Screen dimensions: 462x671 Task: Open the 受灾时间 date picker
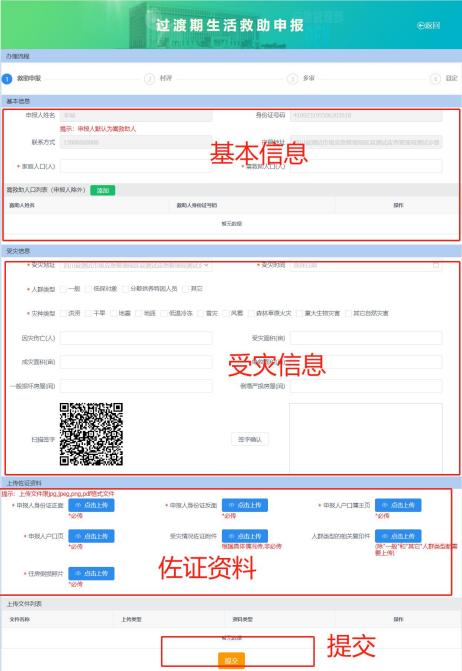(x=366, y=265)
